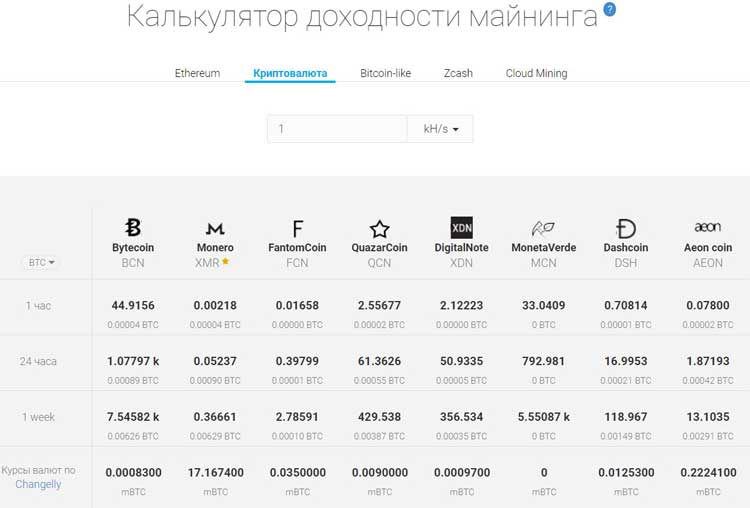Click FantomCoin hourly value 0.01658
The image size is (750, 508).
297,305
